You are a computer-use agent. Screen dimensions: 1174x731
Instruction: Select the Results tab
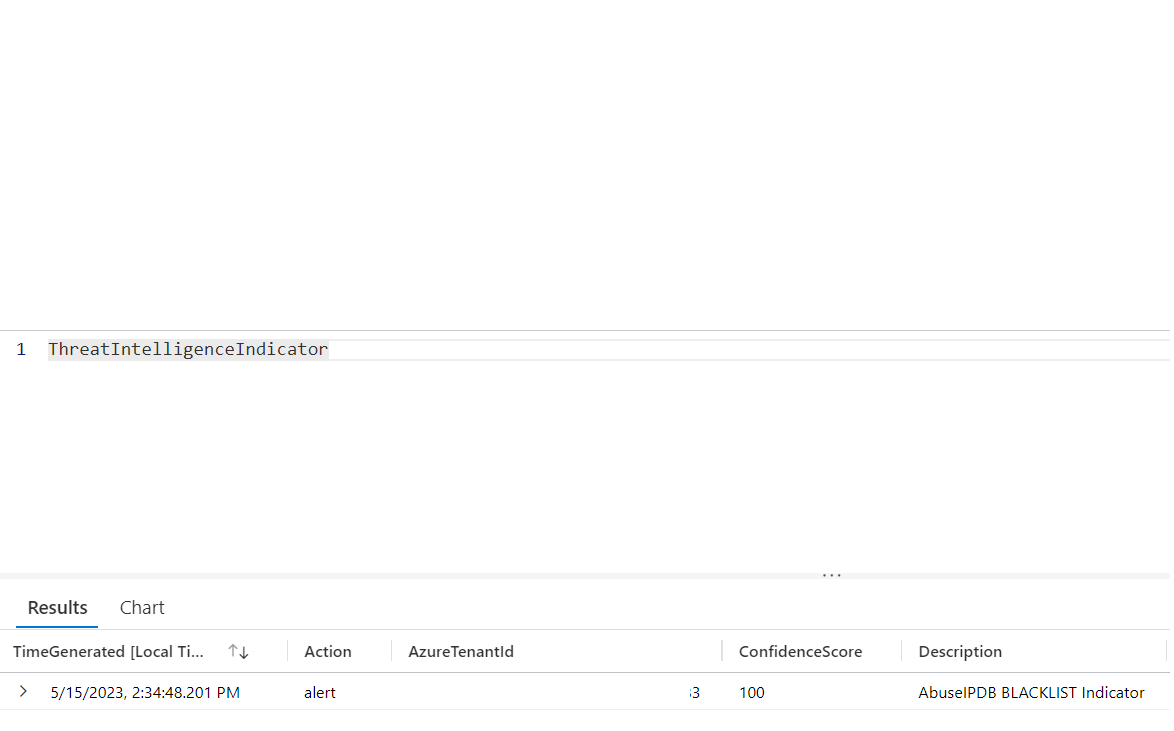click(57, 607)
